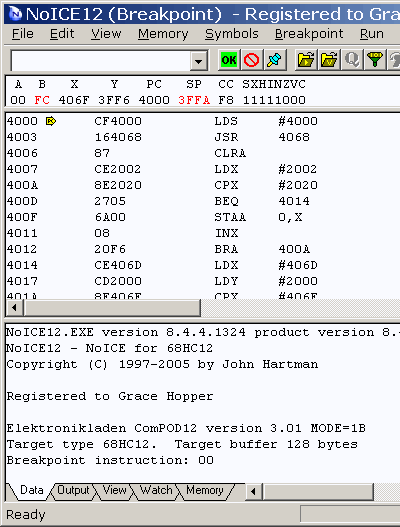Click the yellow PC arrow marker at 4000
The image size is (400, 527).
coord(51,121)
